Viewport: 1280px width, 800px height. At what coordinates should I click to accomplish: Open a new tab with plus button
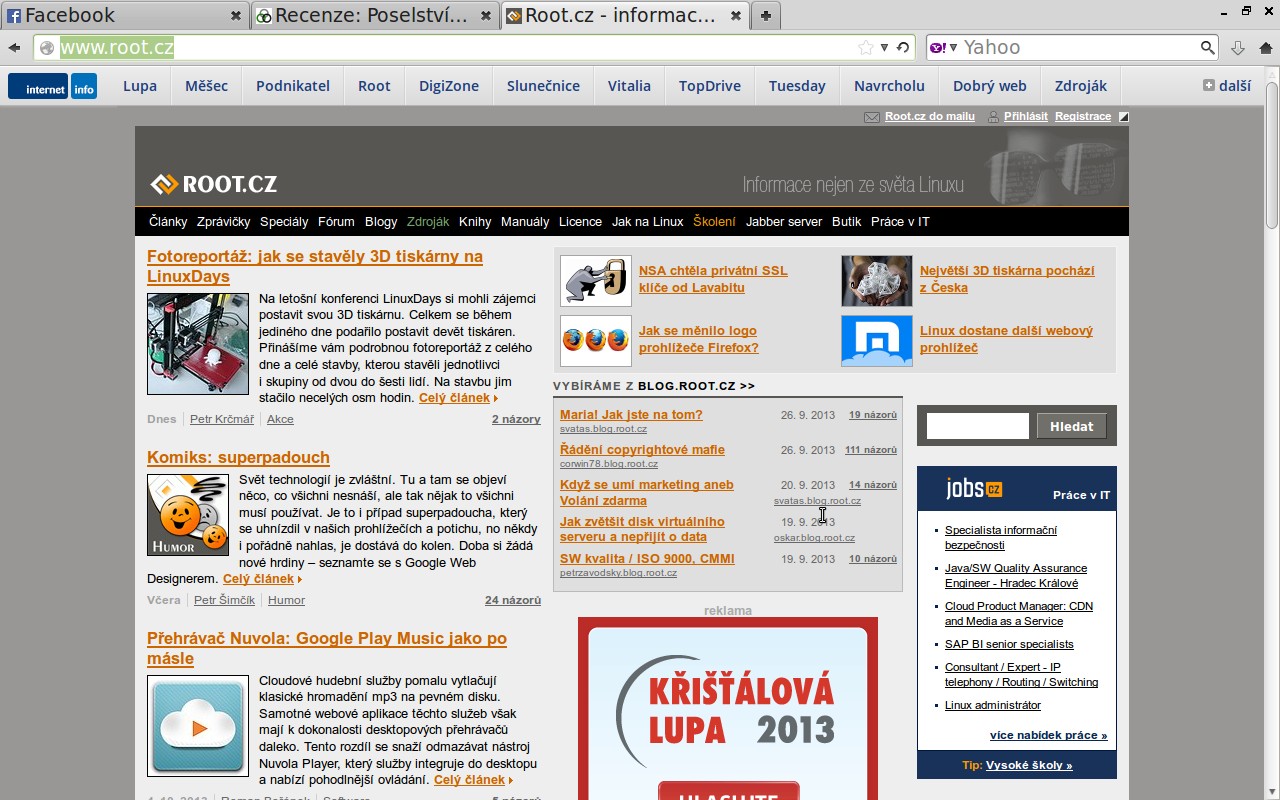766,15
